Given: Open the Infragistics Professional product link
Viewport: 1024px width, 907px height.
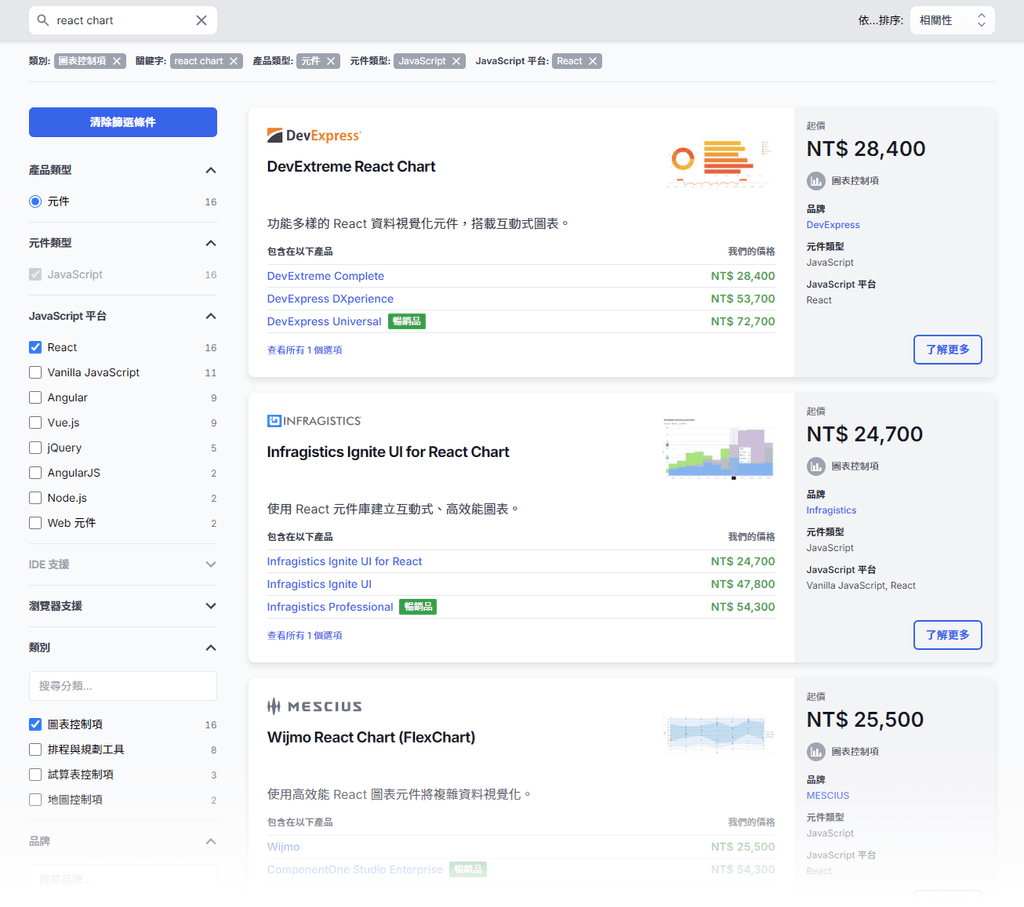Looking at the screenshot, I should [x=330, y=607].
